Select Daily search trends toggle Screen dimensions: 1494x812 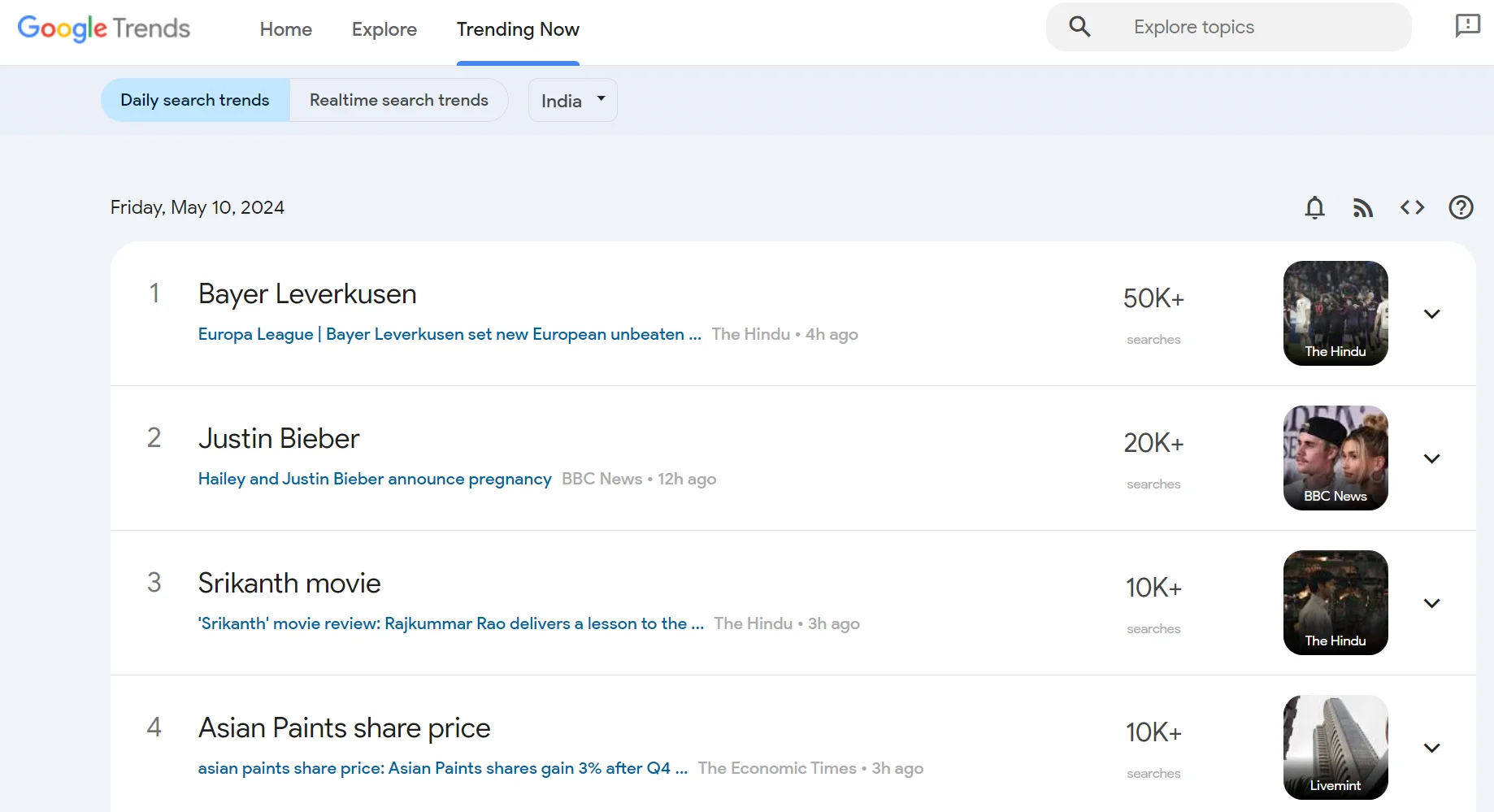point(195,100)
